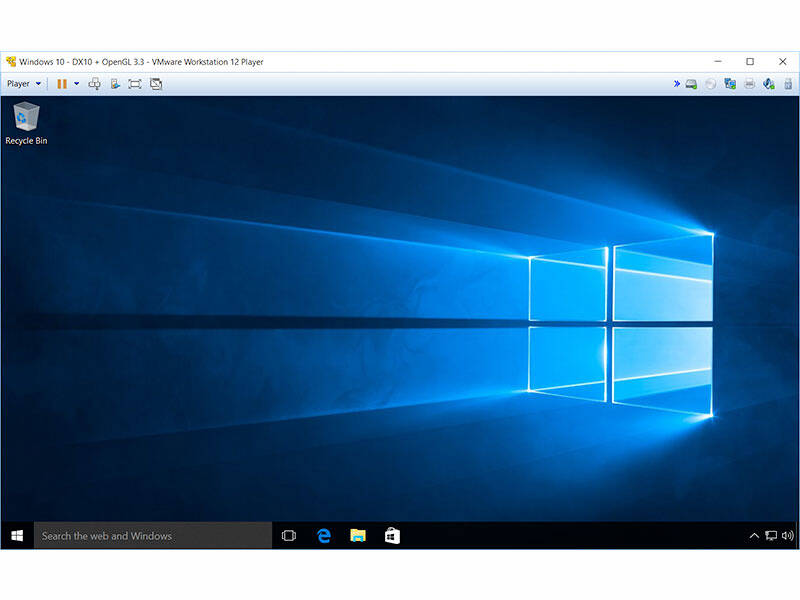Open the Windows Start menu

[17, 536]
